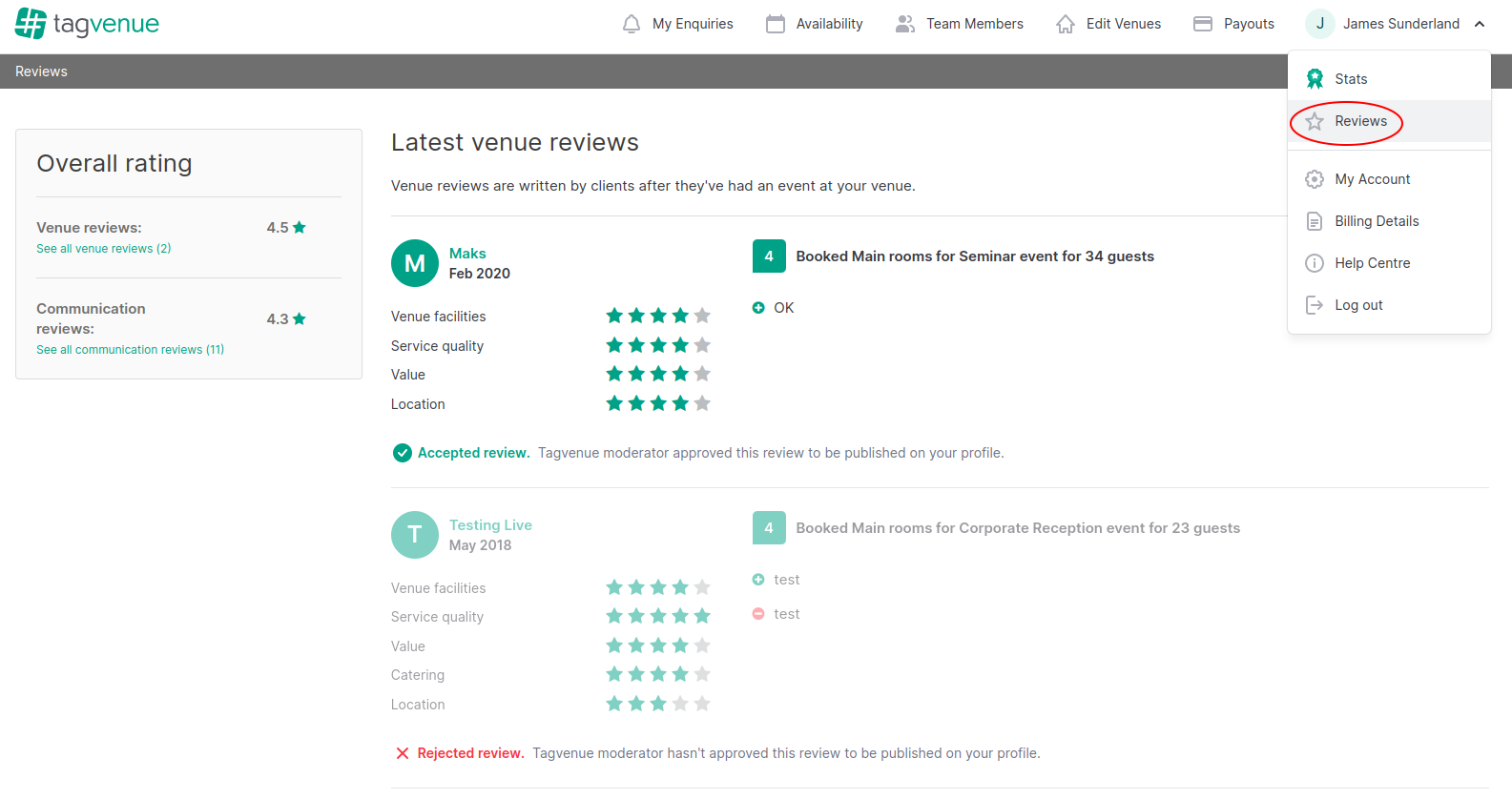Image resolution: width=1512 pixels, height=799 pixels.
Task: Click the Help Centre info icon
Action: pyautogui.click(x=1315, y=263)
